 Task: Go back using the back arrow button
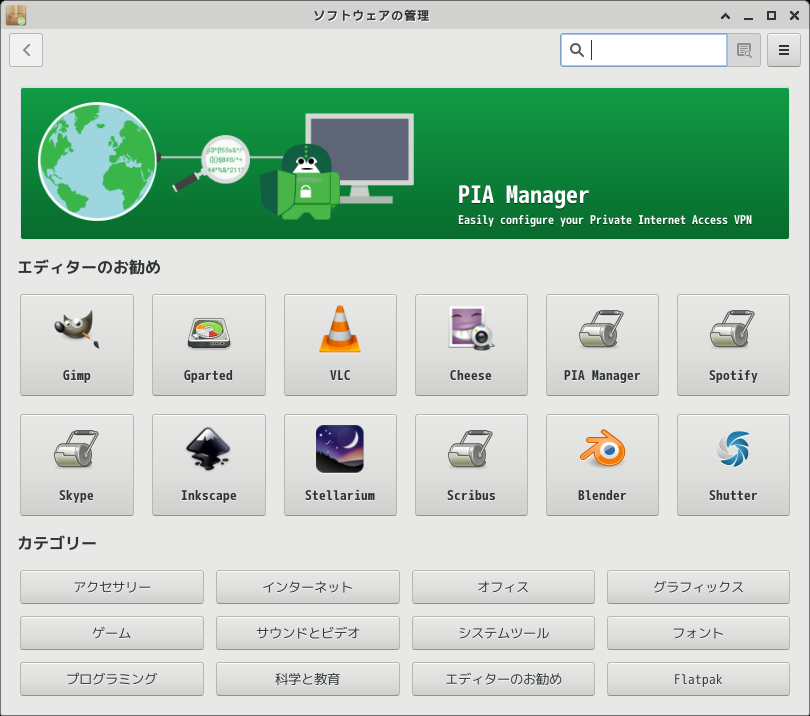point(26,50)
